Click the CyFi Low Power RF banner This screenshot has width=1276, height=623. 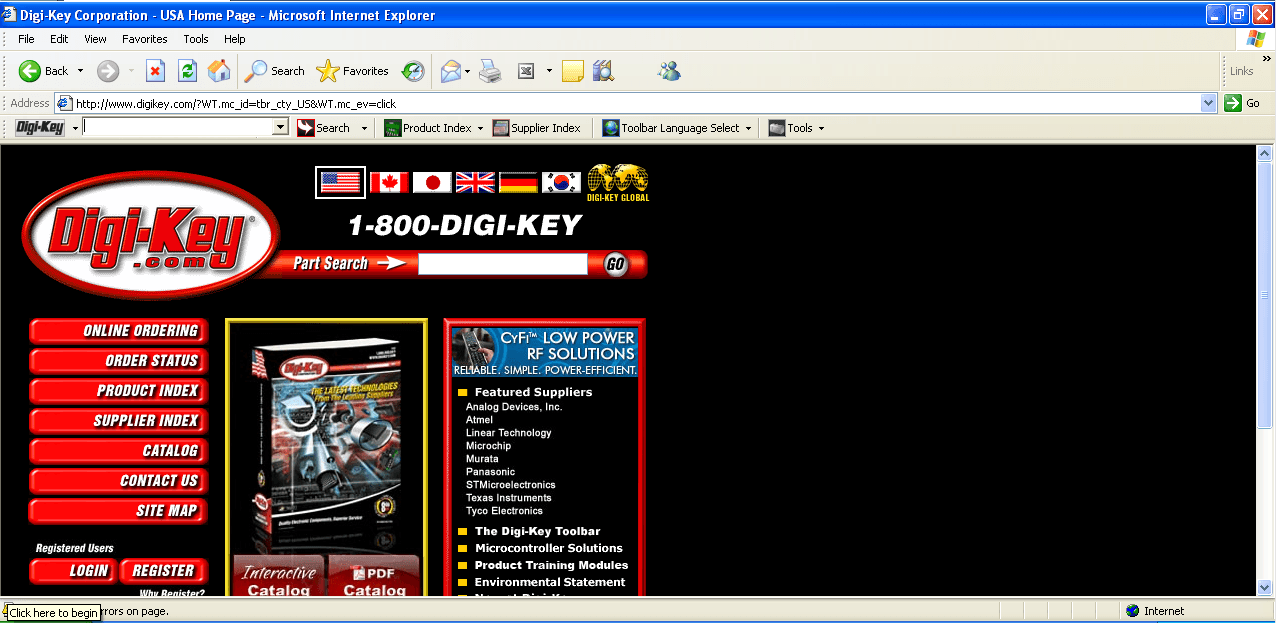pos(545,352)
